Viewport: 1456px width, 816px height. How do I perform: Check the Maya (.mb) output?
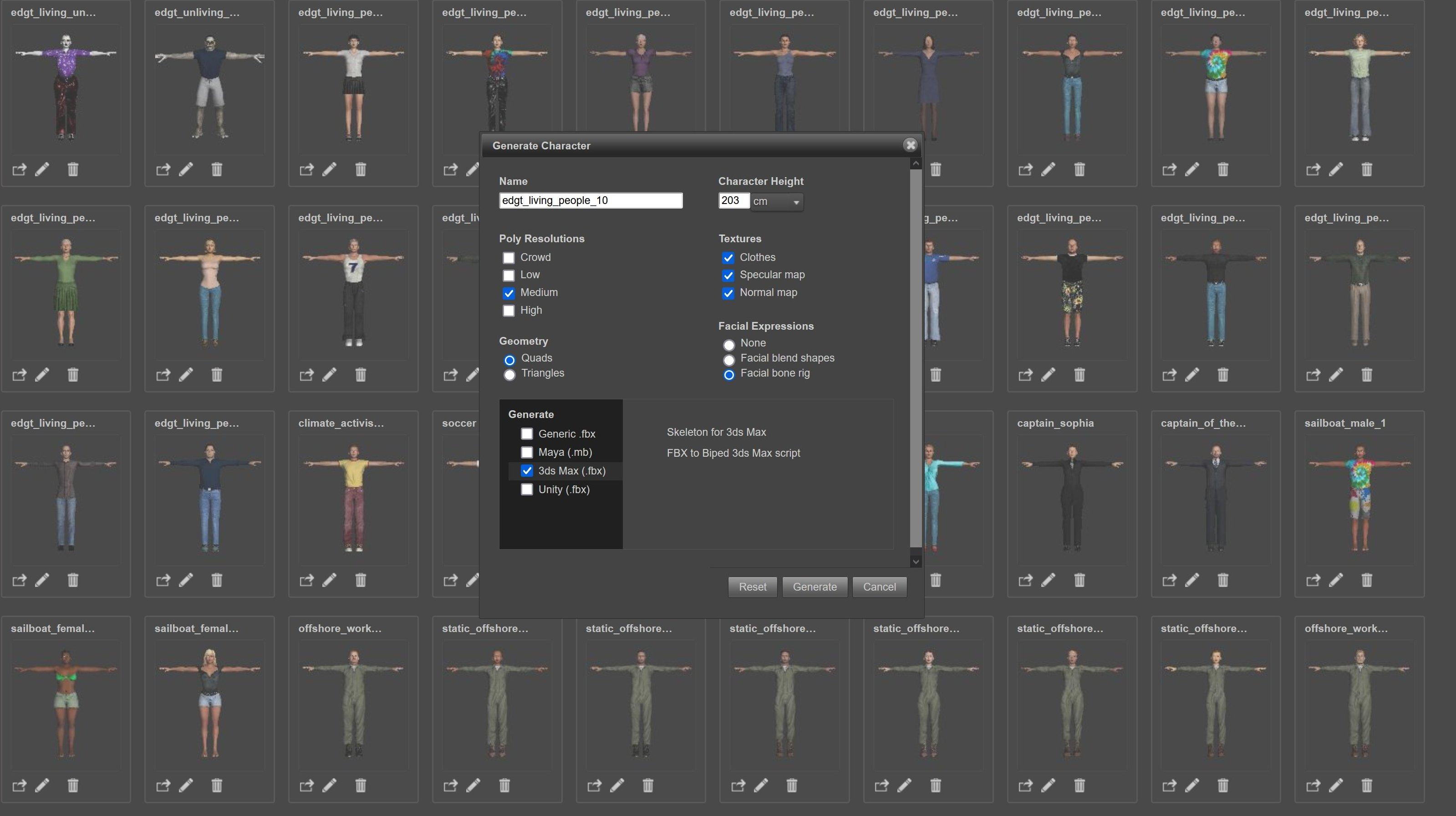point(527,452)
